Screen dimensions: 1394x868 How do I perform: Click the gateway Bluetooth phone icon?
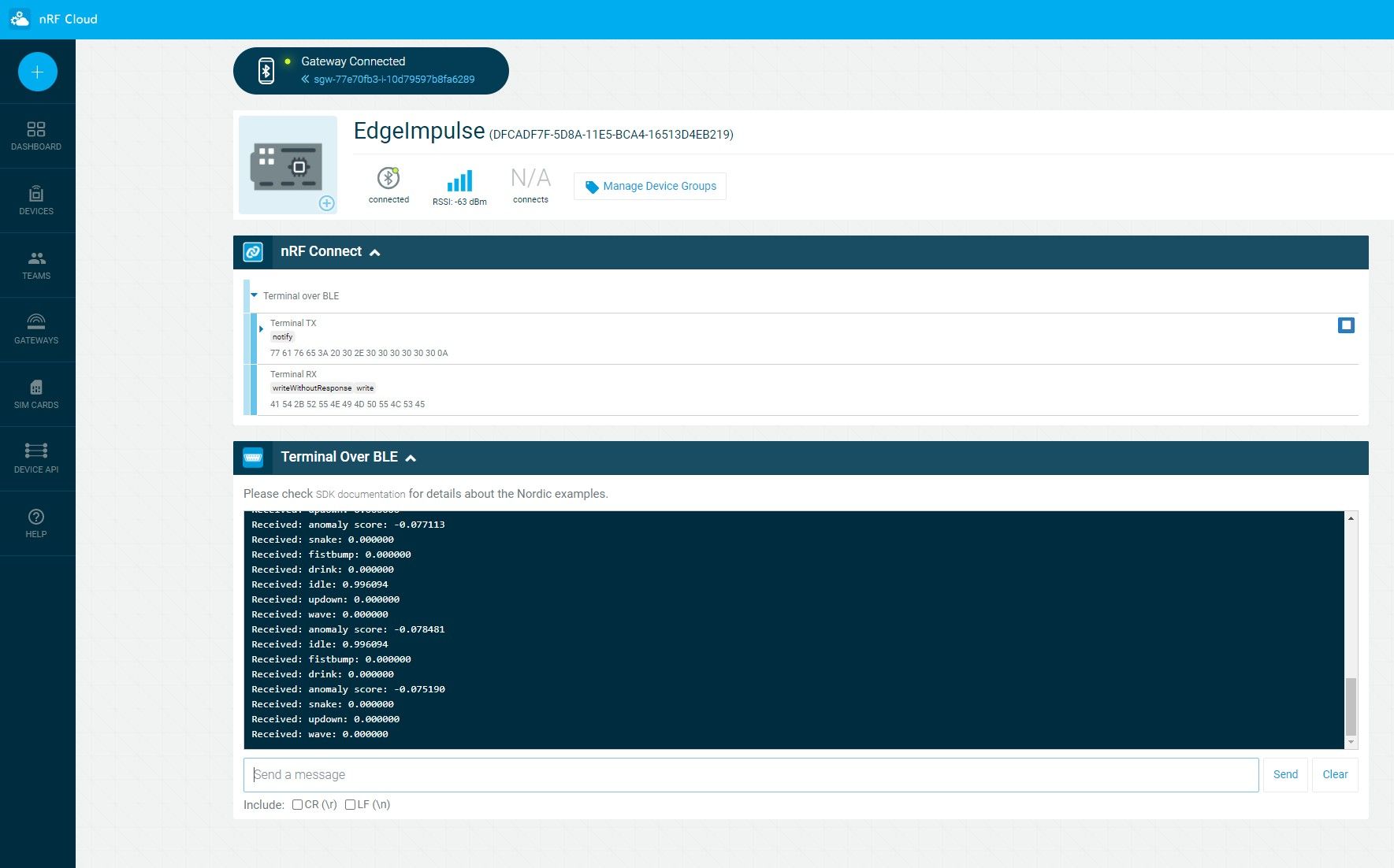[x=266, y=71]
